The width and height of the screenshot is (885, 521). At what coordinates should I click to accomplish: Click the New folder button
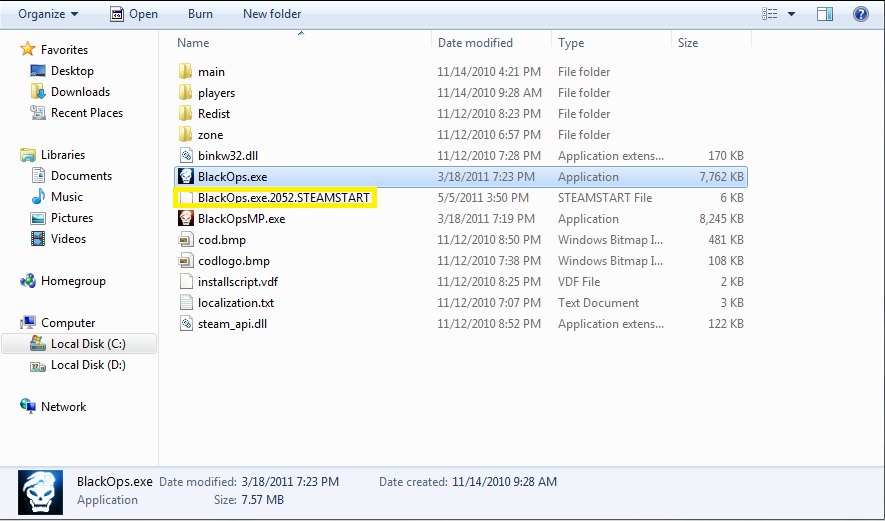pos(272,14)
